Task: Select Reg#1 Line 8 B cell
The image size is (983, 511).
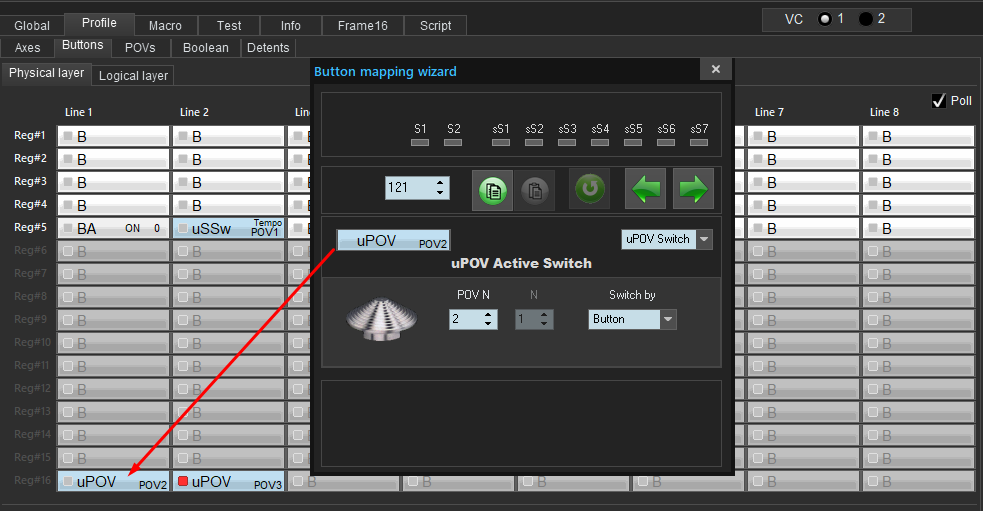Action: 918,136
